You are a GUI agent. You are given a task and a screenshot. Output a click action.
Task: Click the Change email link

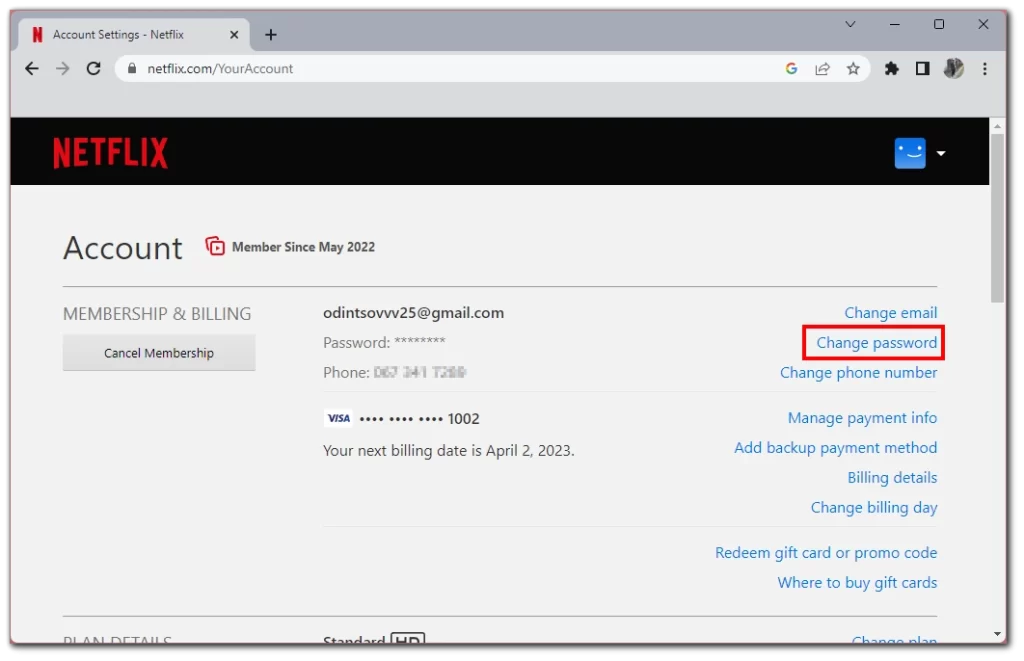(x=890, y=313)
